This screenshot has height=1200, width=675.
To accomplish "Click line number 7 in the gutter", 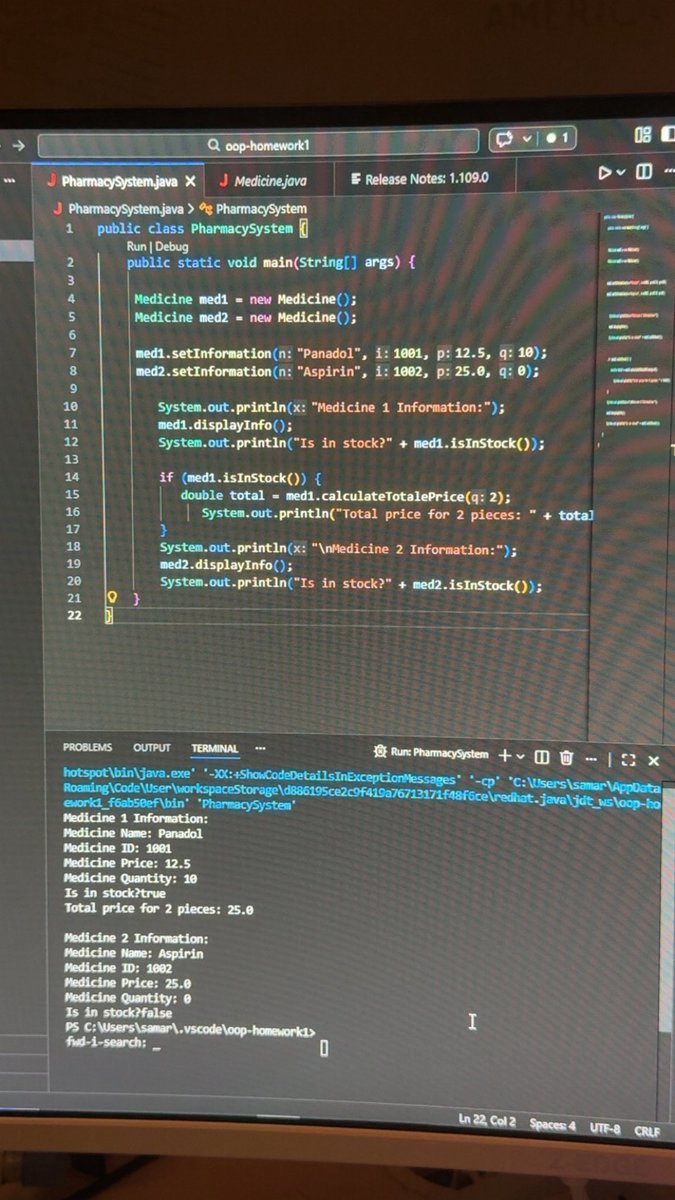I will pos(72,353).
